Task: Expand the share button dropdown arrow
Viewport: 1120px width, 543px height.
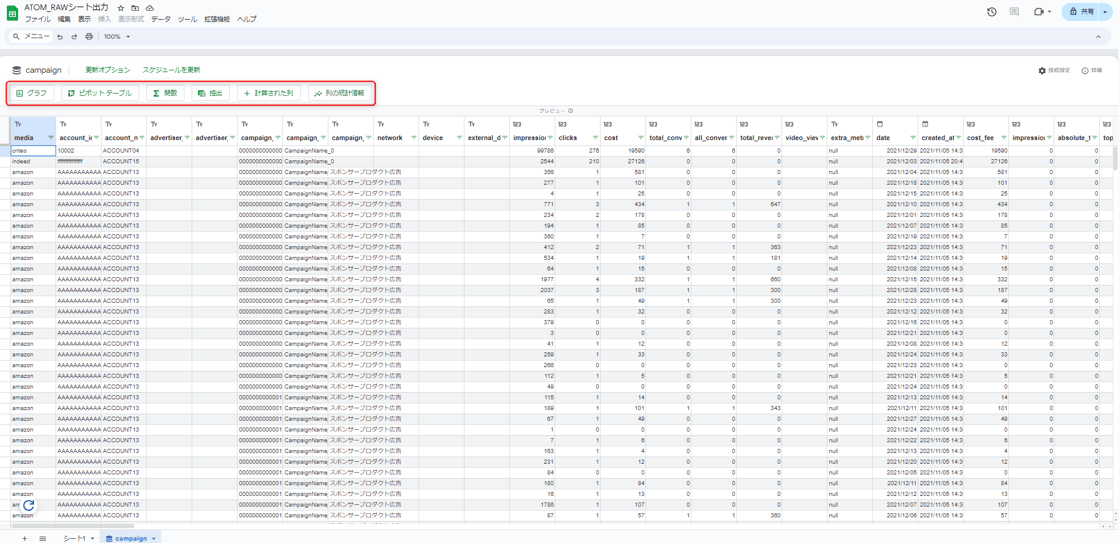Action: click(1105, 12)
